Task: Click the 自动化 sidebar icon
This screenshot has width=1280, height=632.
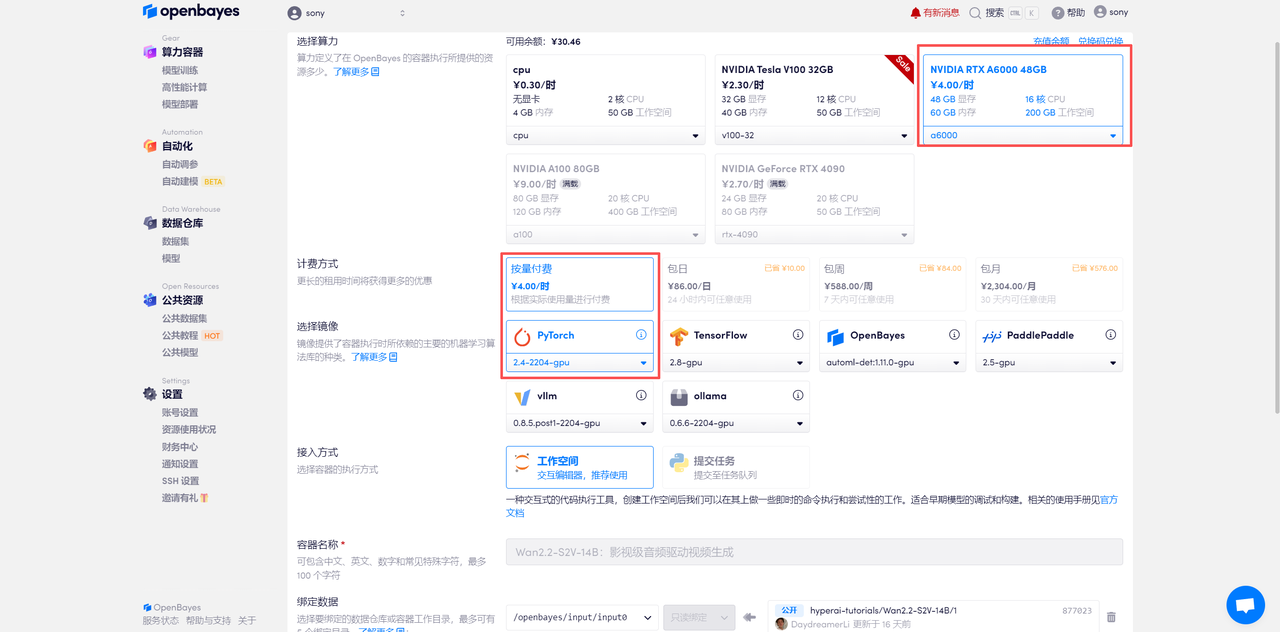Action: click(x=150, y=146)
